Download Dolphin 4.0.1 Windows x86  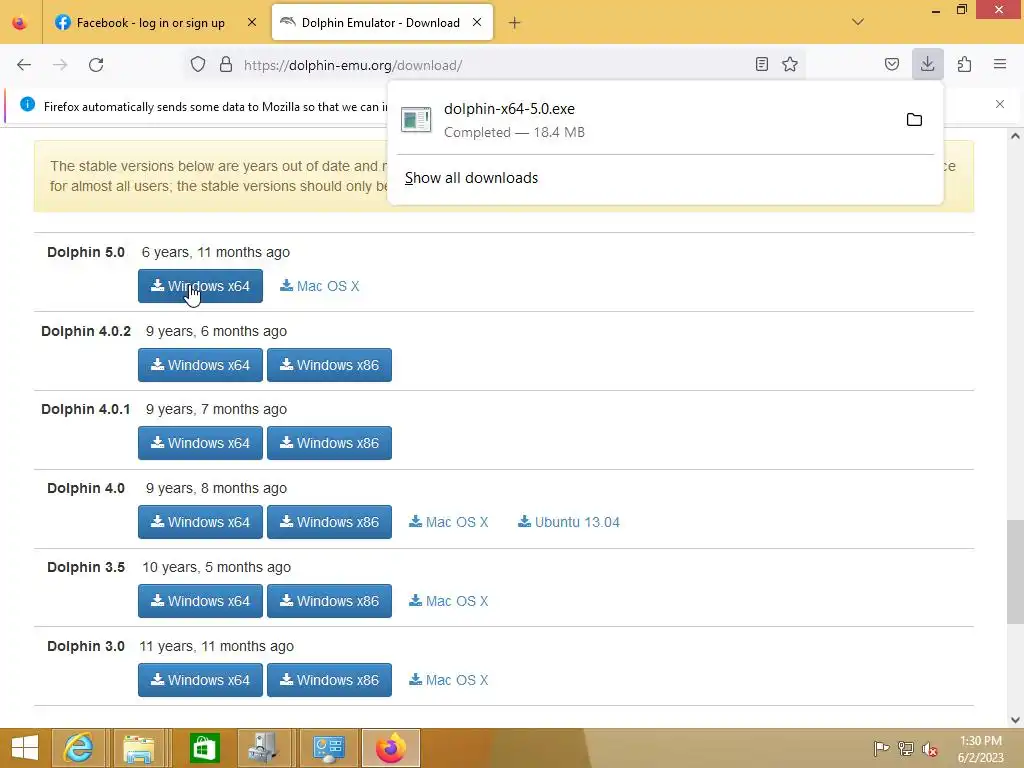click(329, 443)
